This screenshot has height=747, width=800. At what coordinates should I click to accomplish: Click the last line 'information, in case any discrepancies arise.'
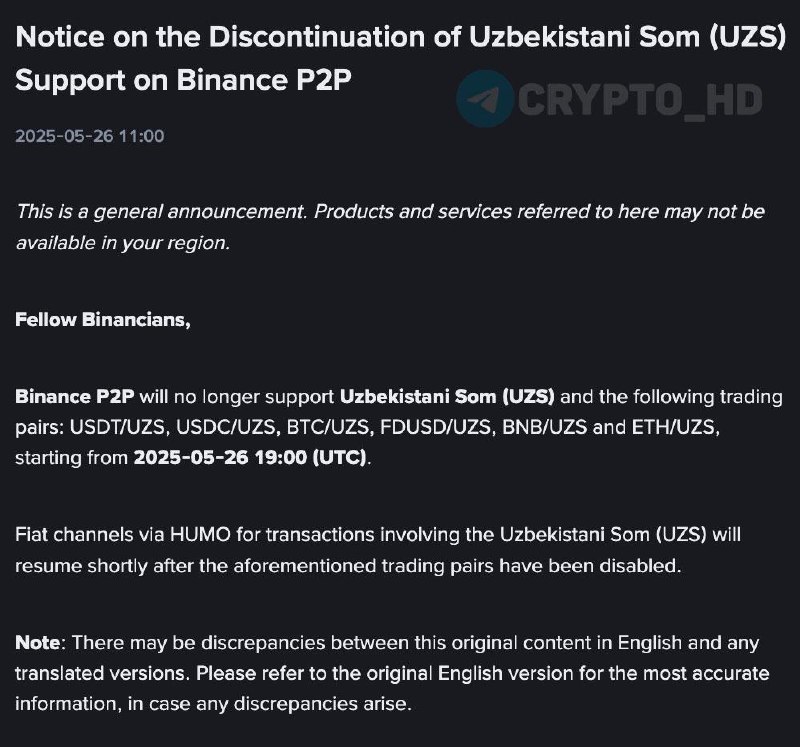[213, 704]
